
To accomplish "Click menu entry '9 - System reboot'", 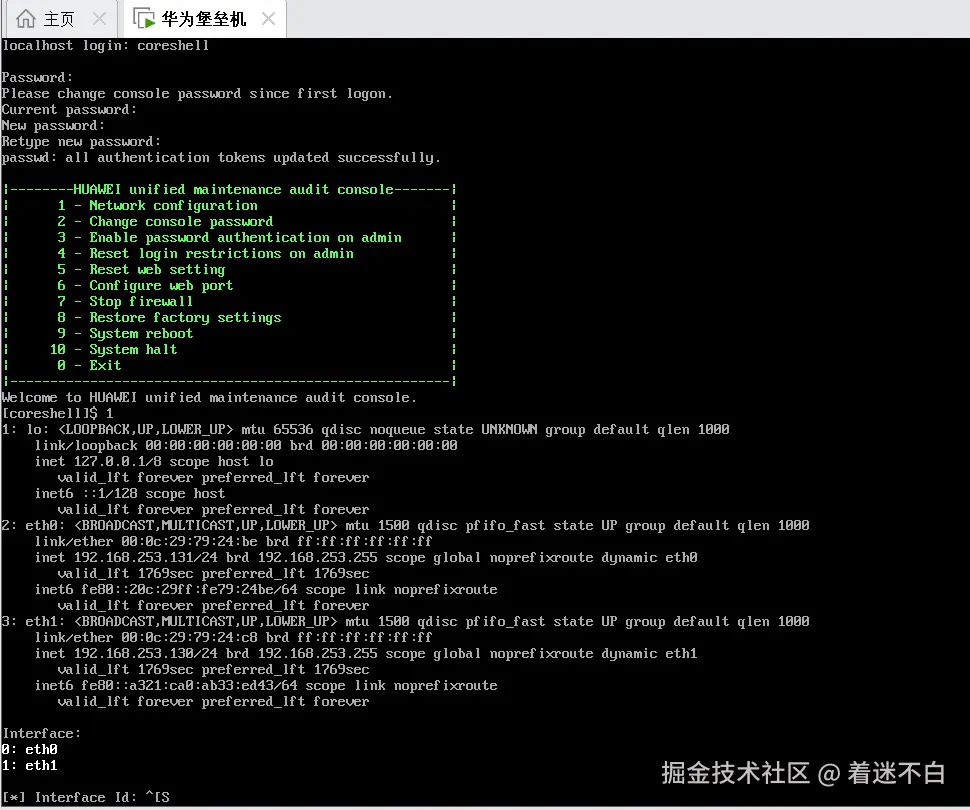I will [x=125, y=334].
